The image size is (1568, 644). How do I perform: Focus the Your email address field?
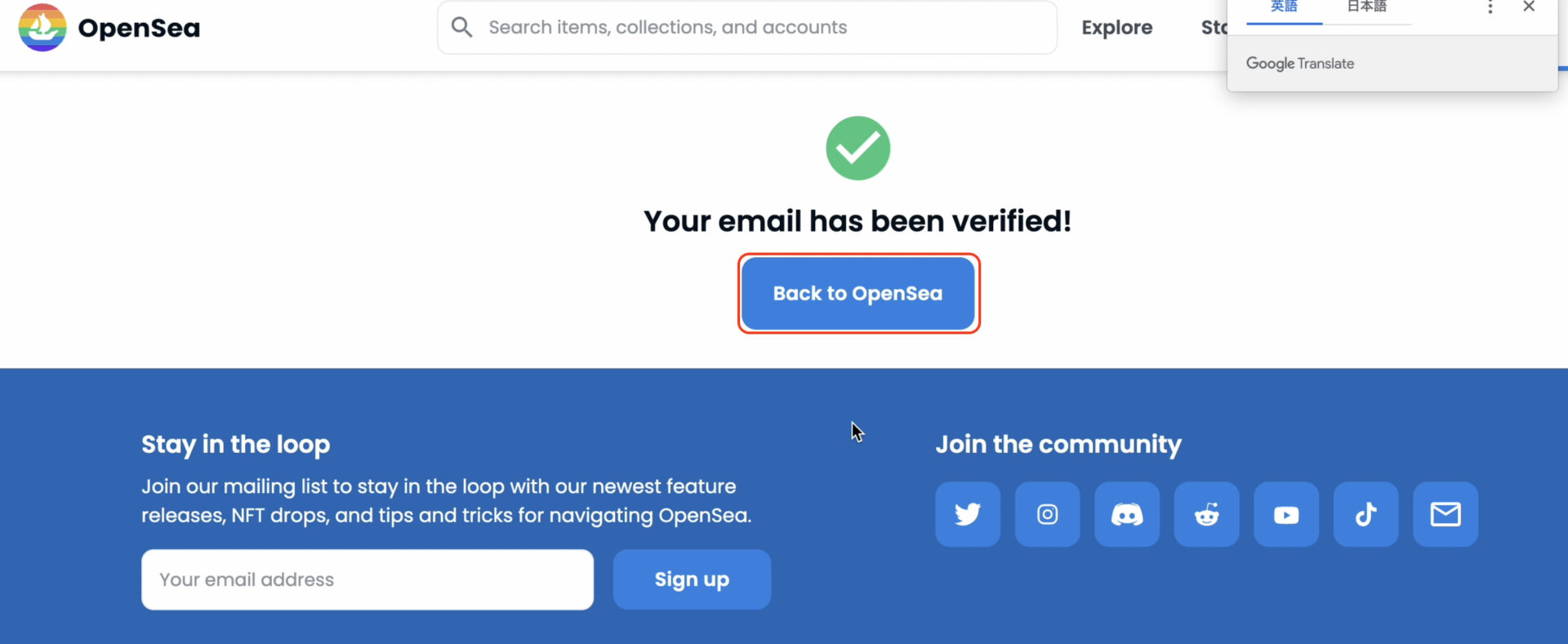click(367, 580)
